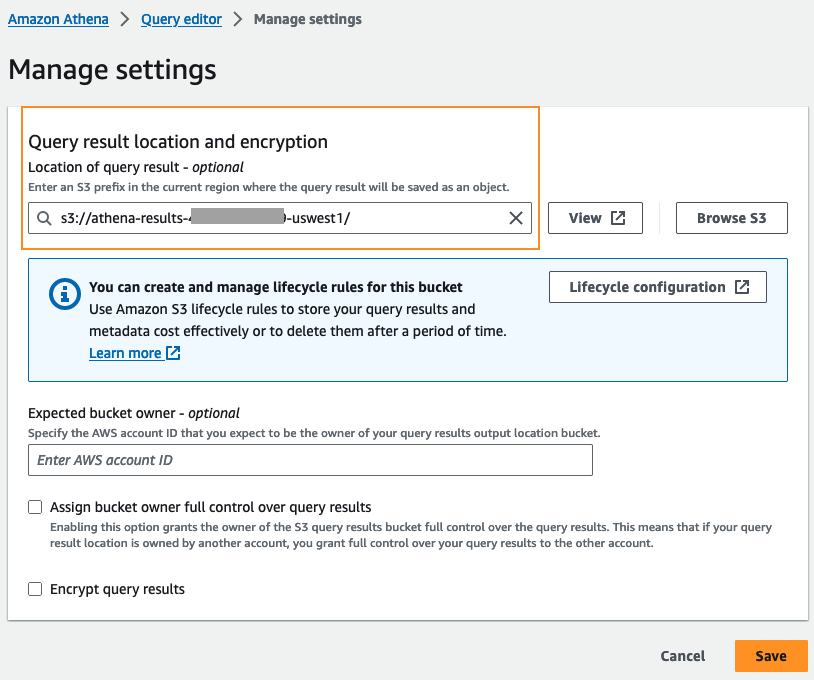Screen dimensions: 814x680
Task: Cancel the settings changes
Action: [683, 656]
